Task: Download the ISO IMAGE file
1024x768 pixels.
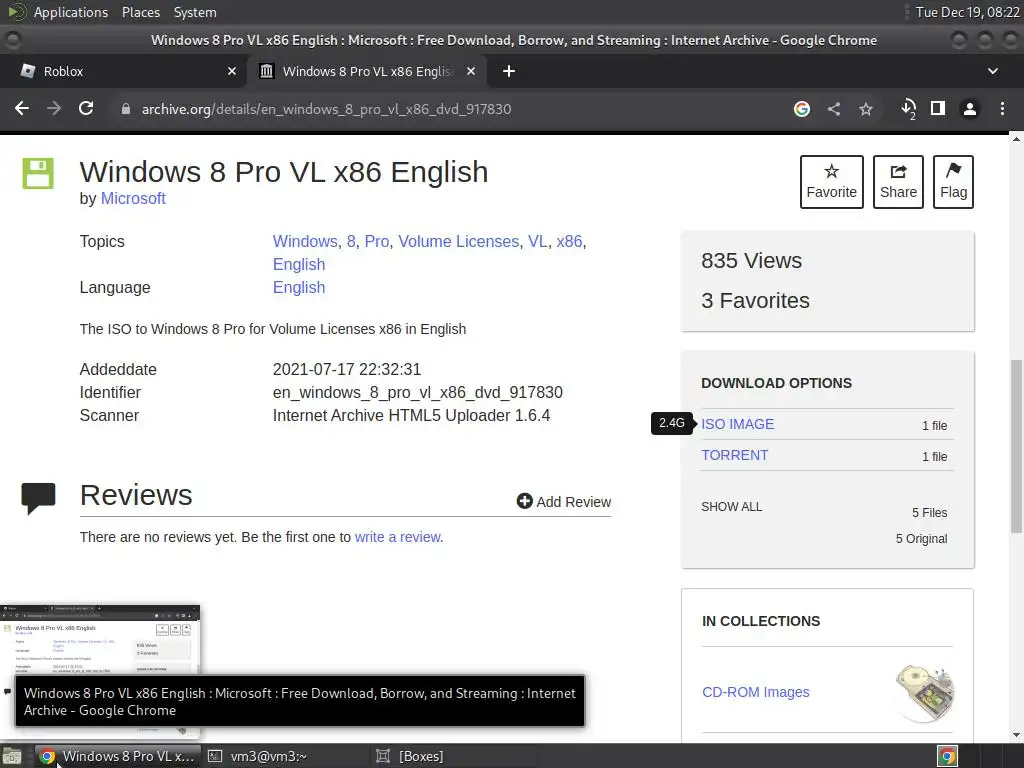Action: click(x=737, y=424)
